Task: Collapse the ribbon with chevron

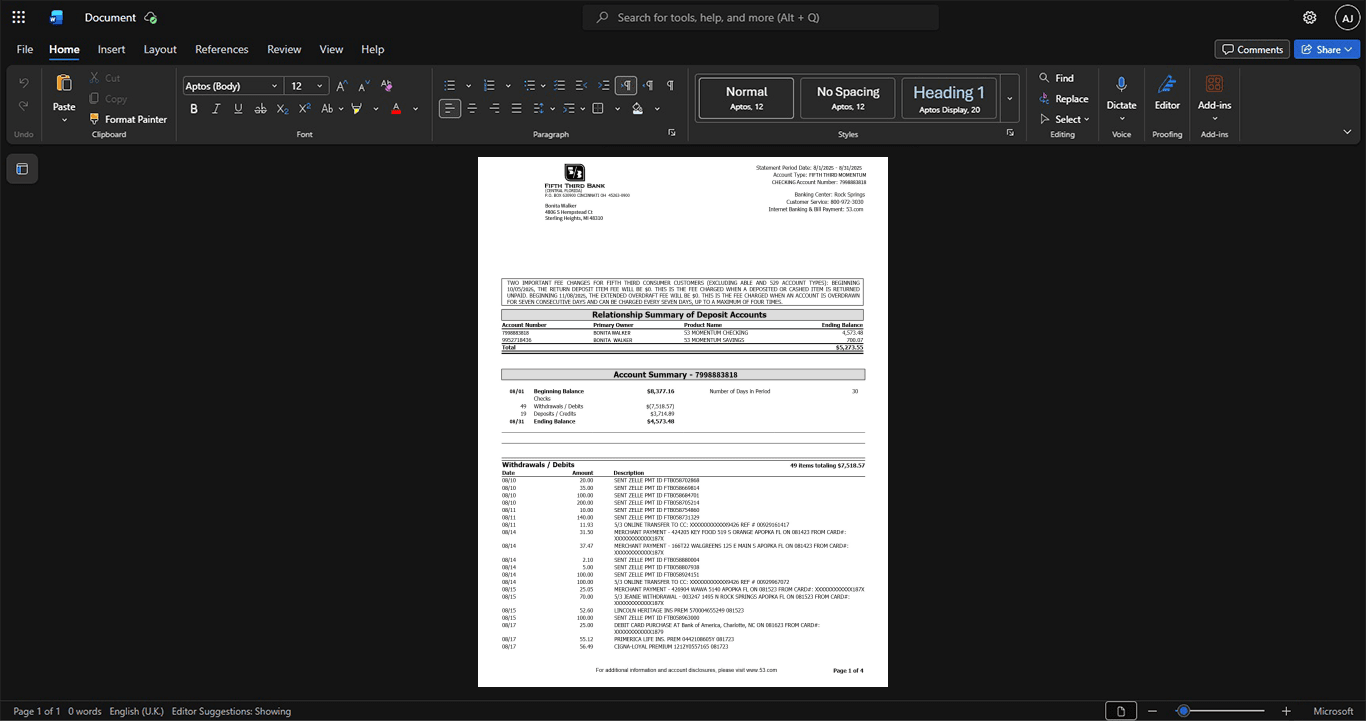Action: 1347,132
